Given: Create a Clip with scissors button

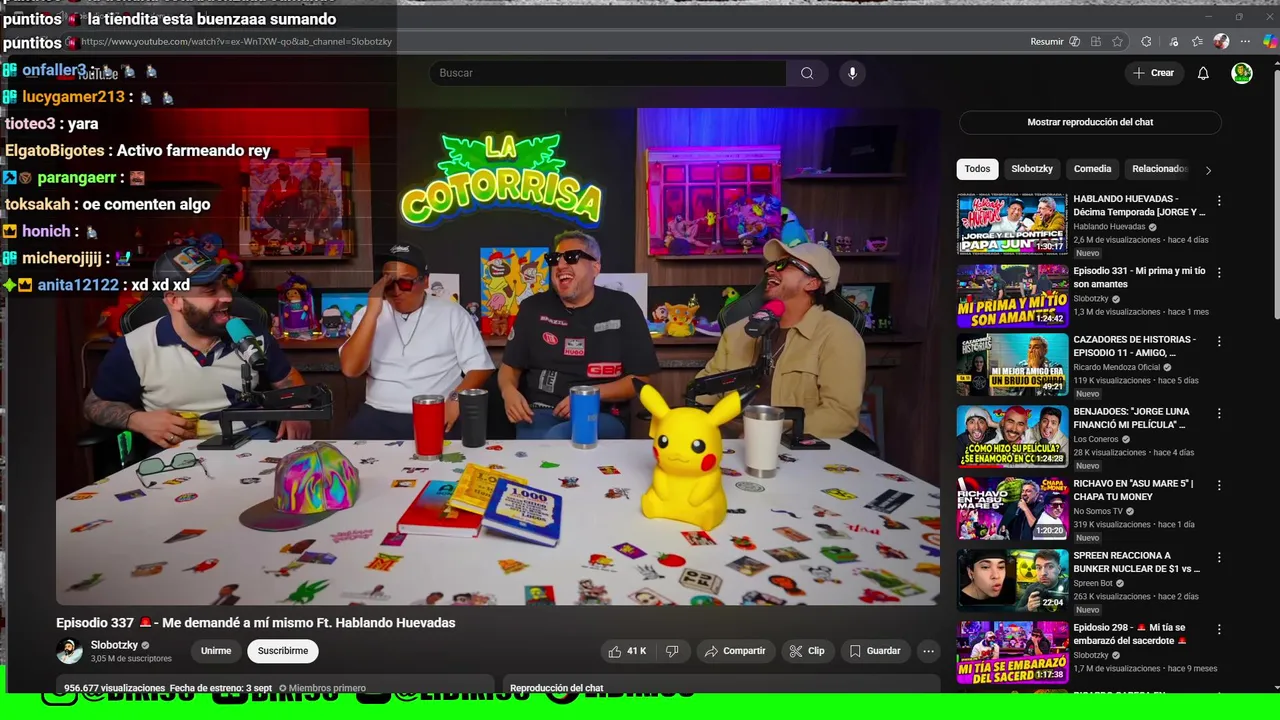Looking at the screenshot, I should [x=807, y=651].
